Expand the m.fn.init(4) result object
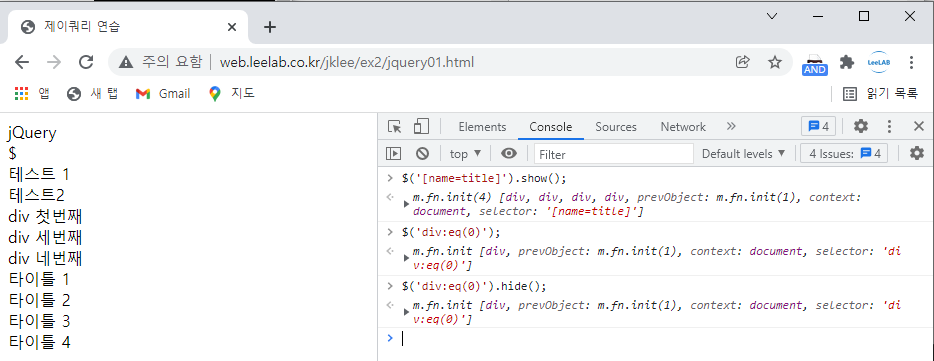 pos(406,204)
